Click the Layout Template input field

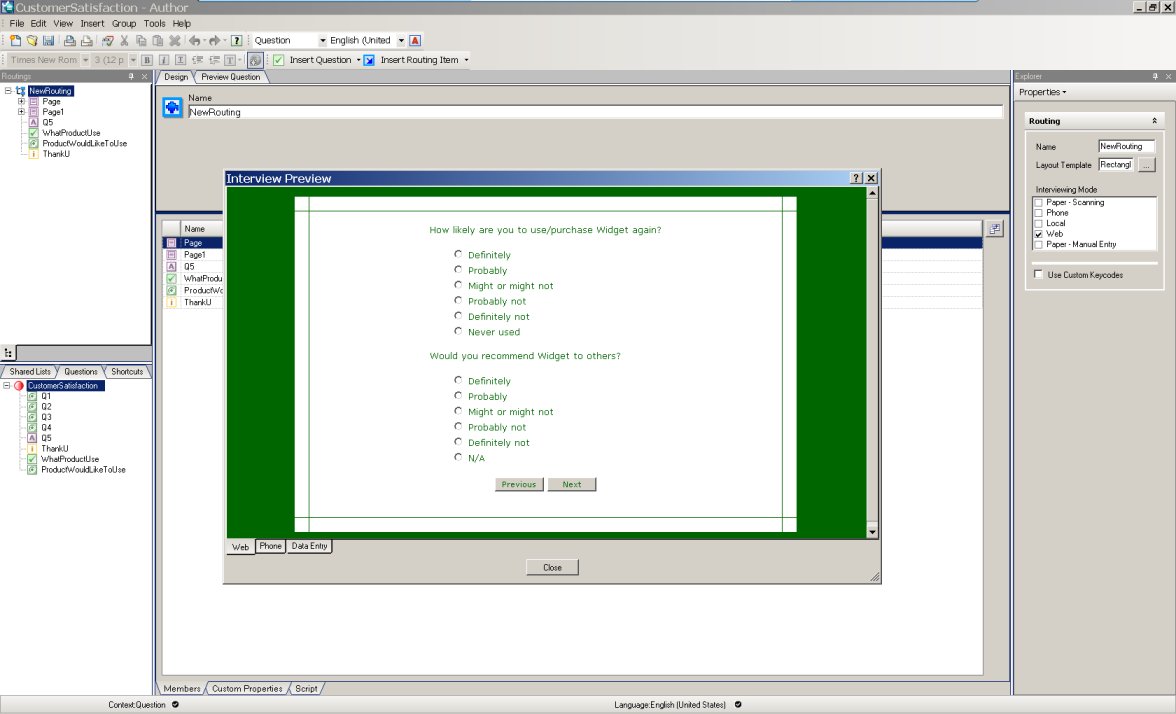point(1116,165)
